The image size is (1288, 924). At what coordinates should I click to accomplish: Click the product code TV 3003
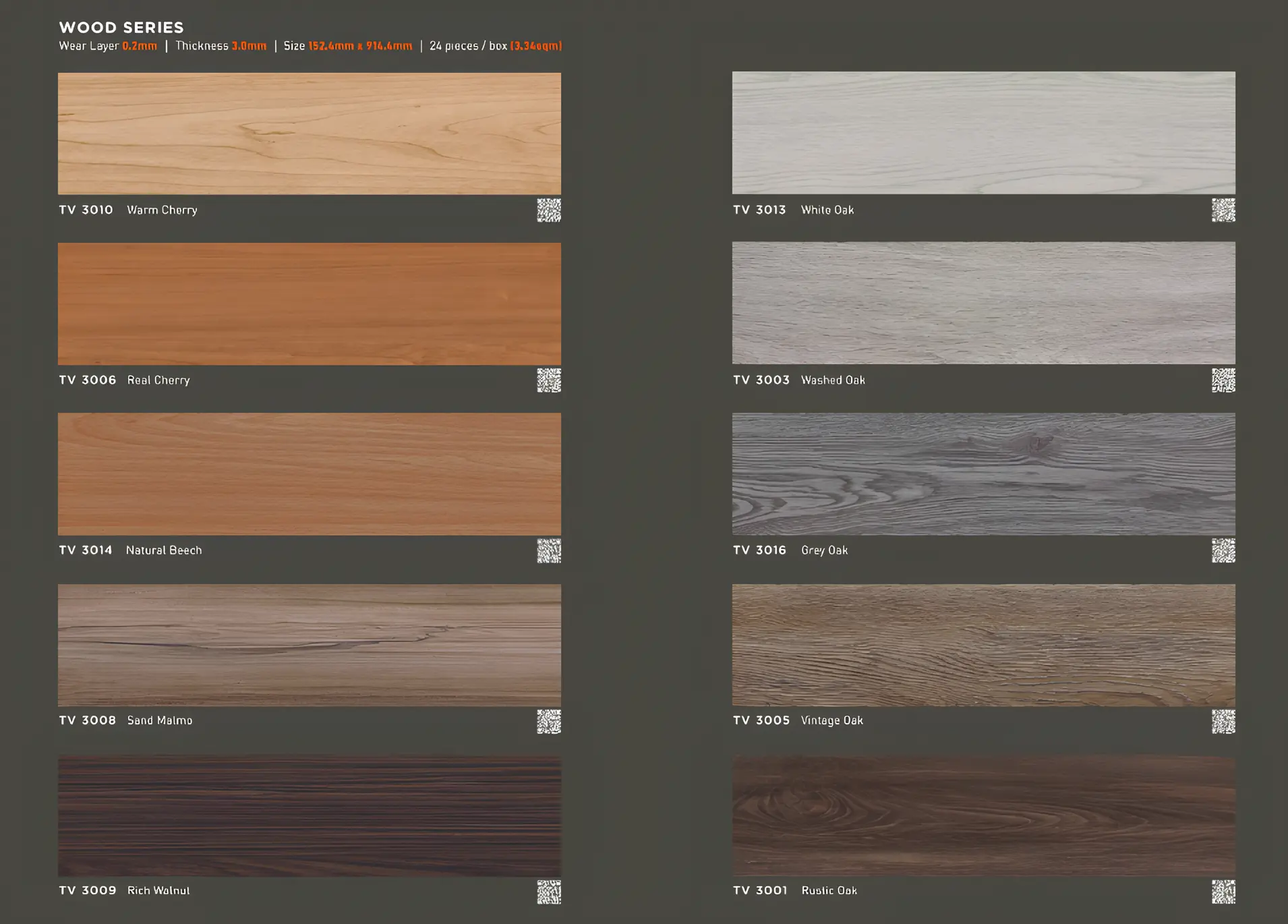click(761, 380)
